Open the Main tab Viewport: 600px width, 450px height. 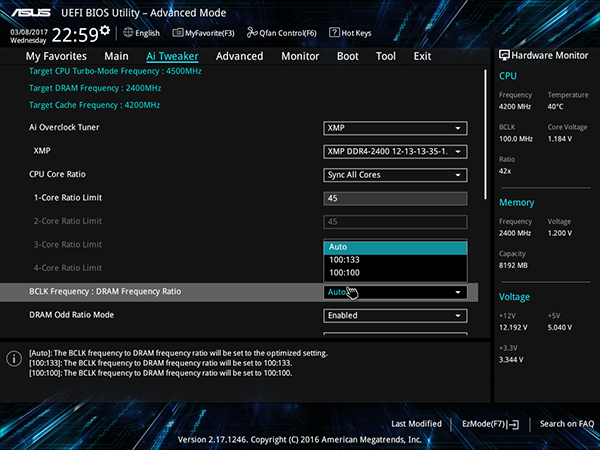(116, 56)
